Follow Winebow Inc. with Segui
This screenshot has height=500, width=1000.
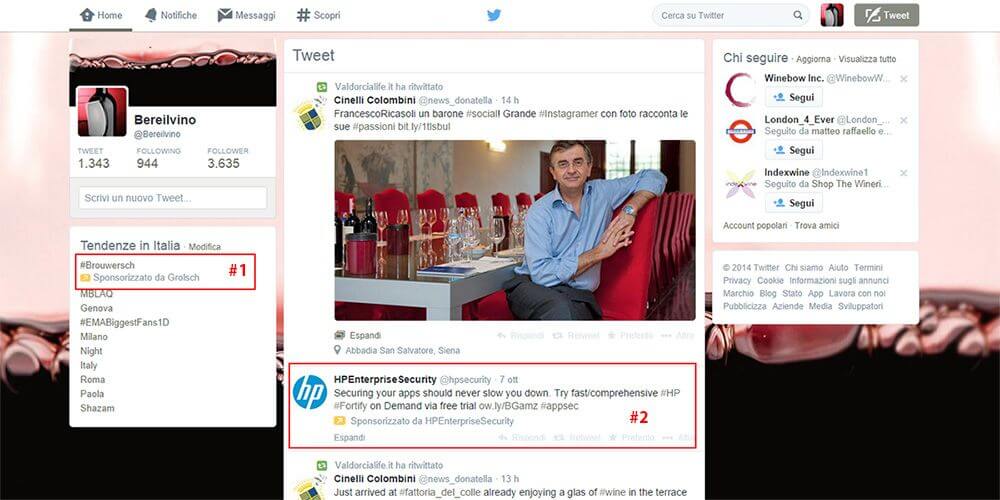(x=794, y=98)
